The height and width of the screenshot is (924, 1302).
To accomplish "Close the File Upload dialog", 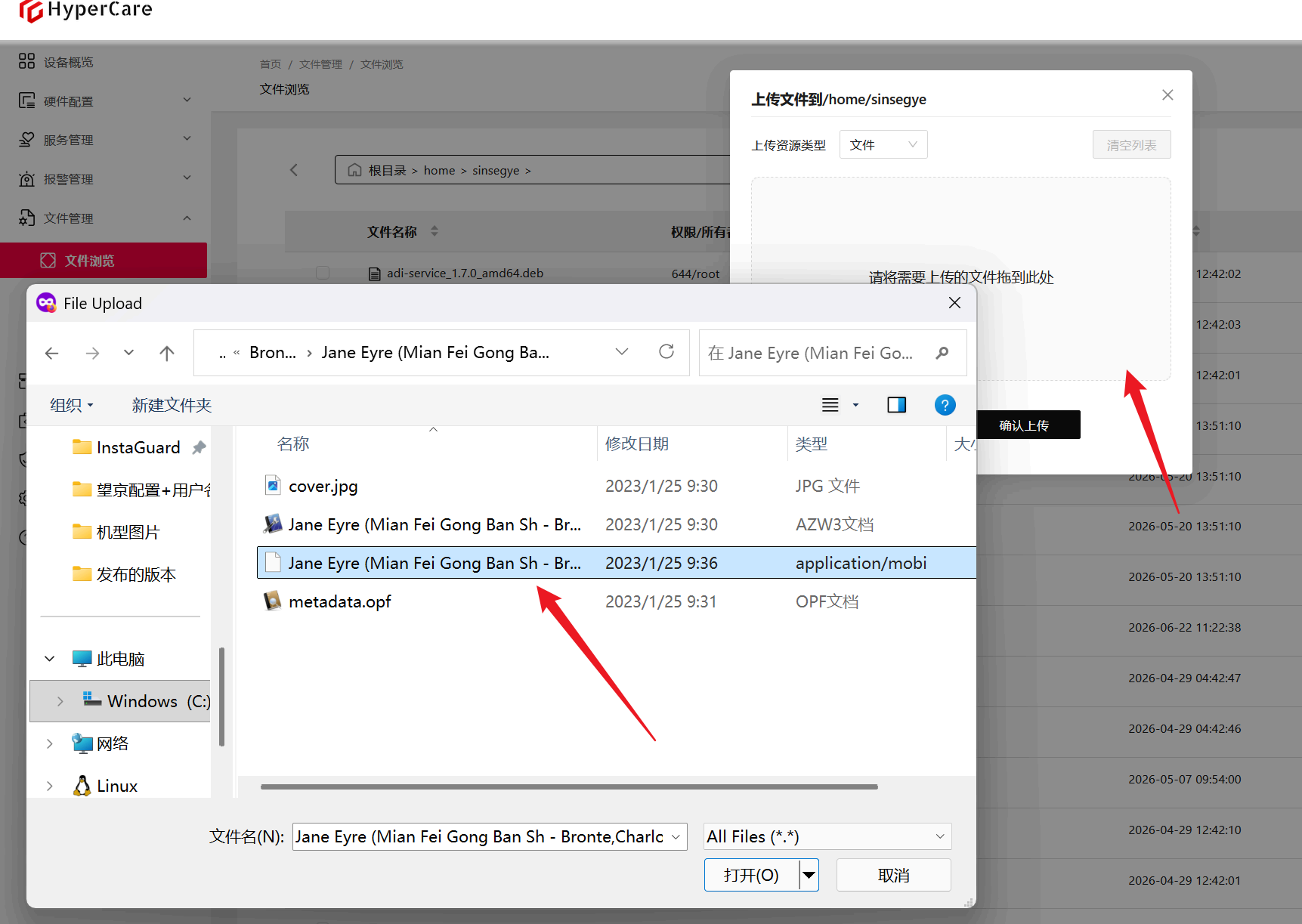I will pos(955,303).
